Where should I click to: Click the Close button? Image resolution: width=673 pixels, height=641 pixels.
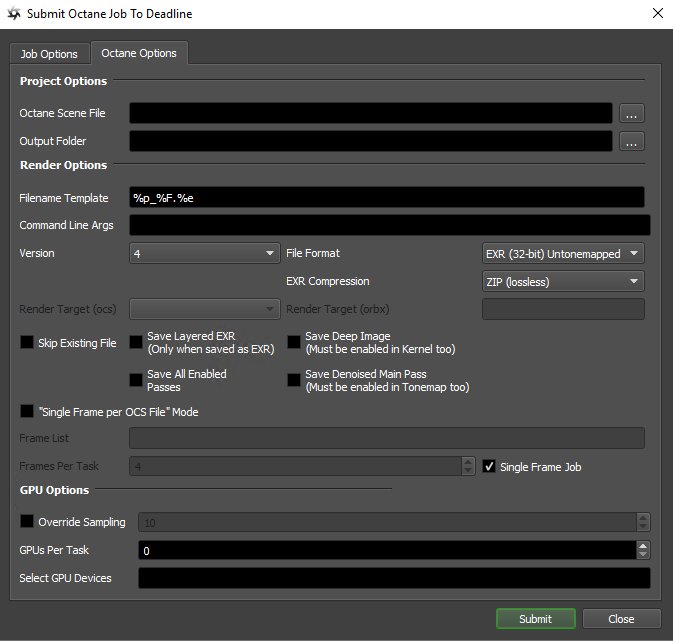click(x=621, y=619)
